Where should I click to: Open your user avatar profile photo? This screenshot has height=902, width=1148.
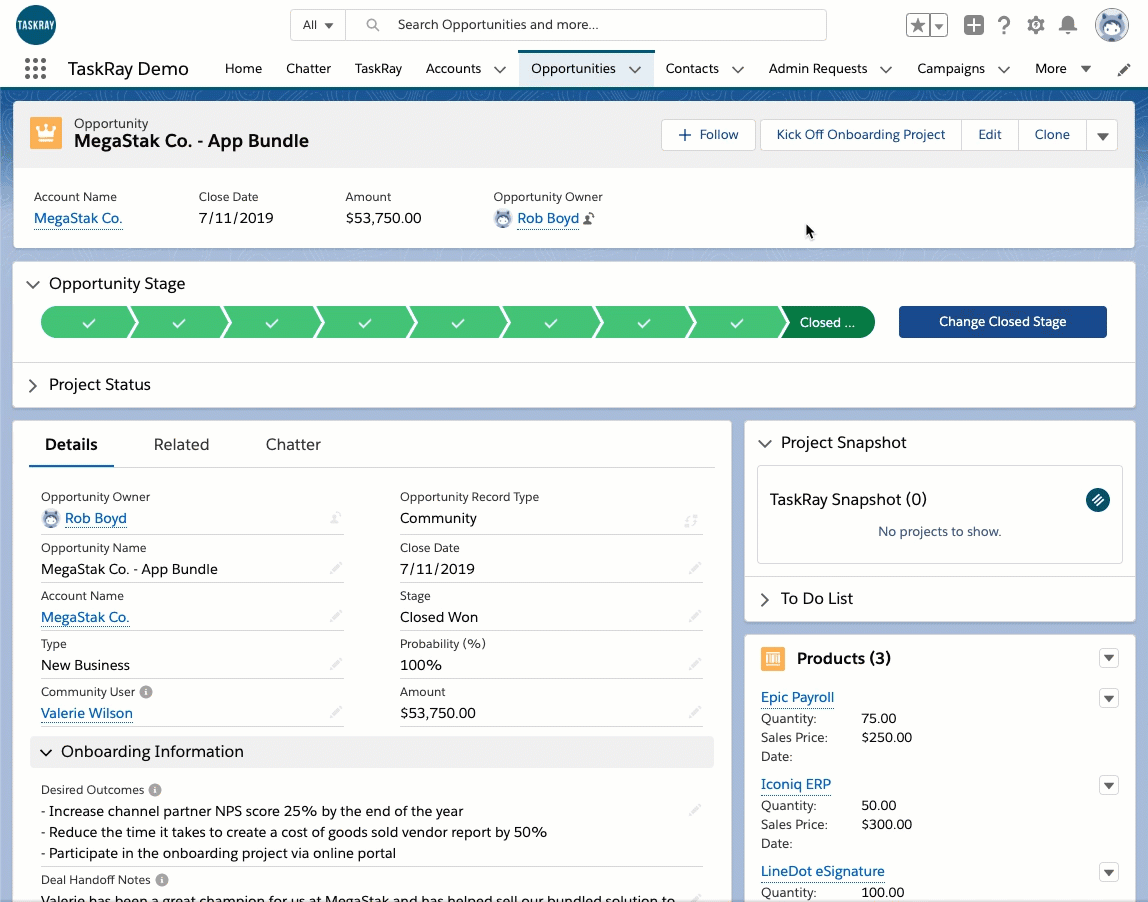click(1111, 25)
